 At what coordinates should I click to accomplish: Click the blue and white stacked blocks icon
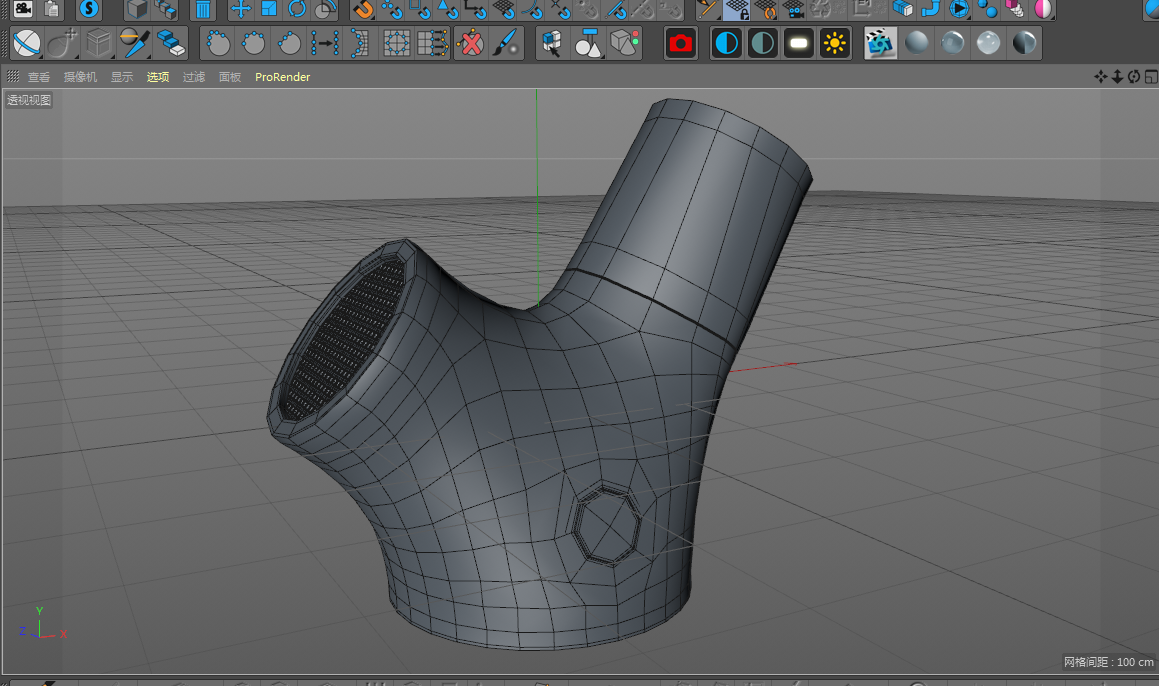171,44
